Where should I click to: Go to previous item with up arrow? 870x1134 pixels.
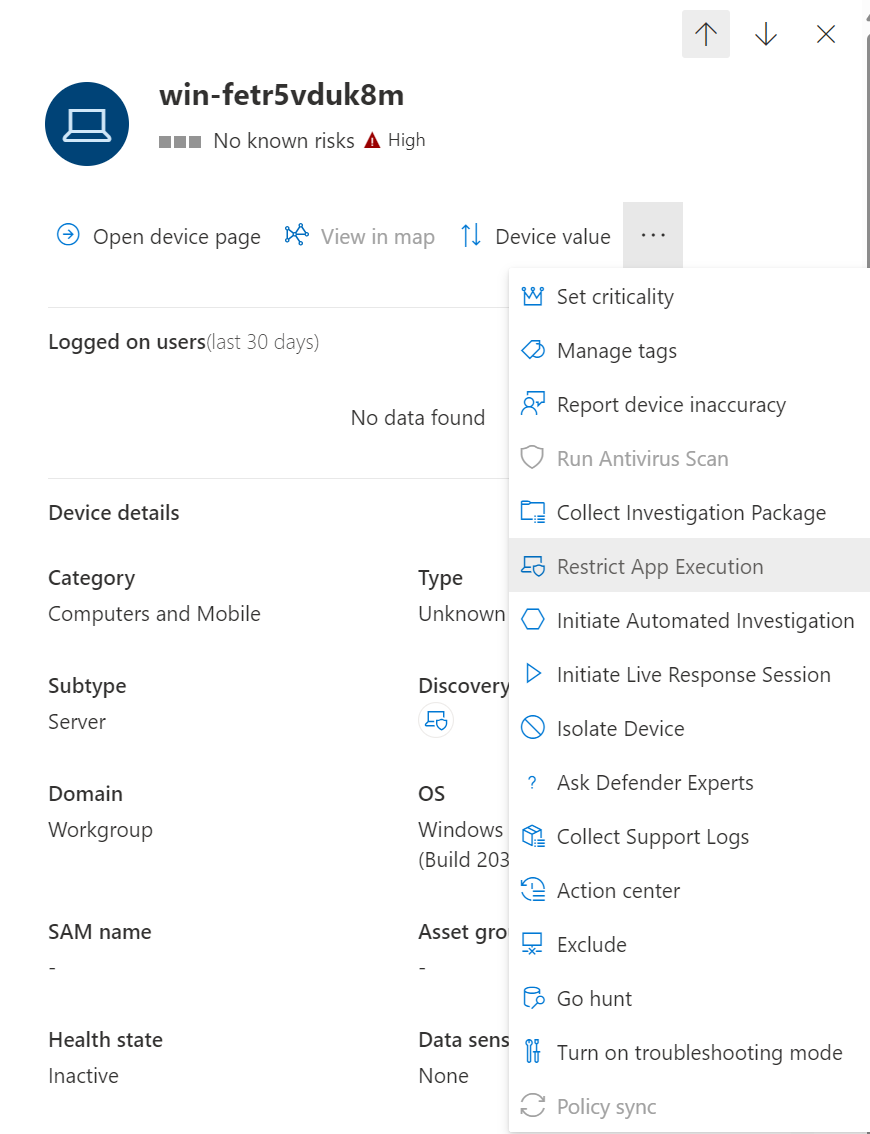coord(706,35)
